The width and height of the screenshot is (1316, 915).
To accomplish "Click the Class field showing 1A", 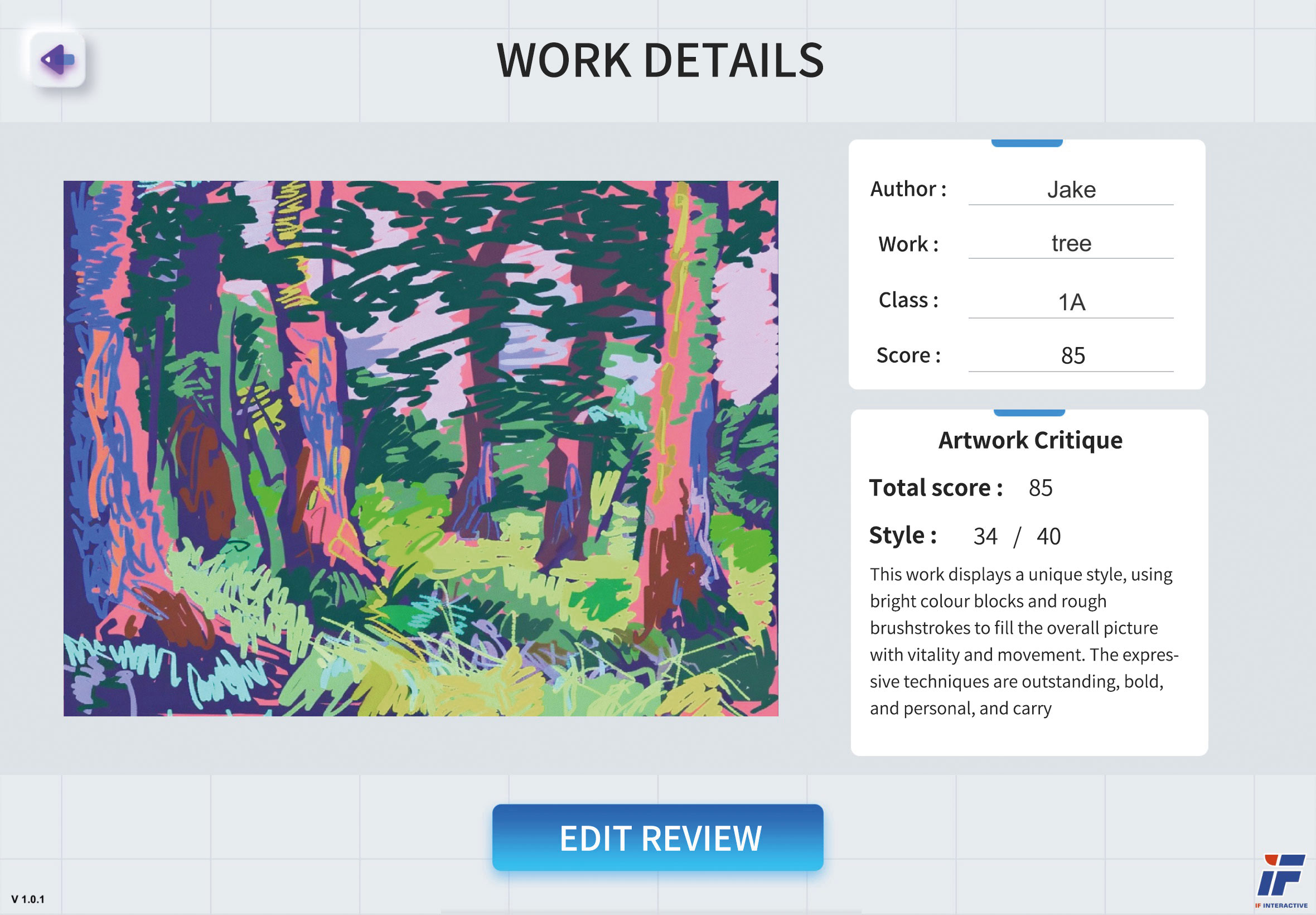I will [x=1070, y=302].
